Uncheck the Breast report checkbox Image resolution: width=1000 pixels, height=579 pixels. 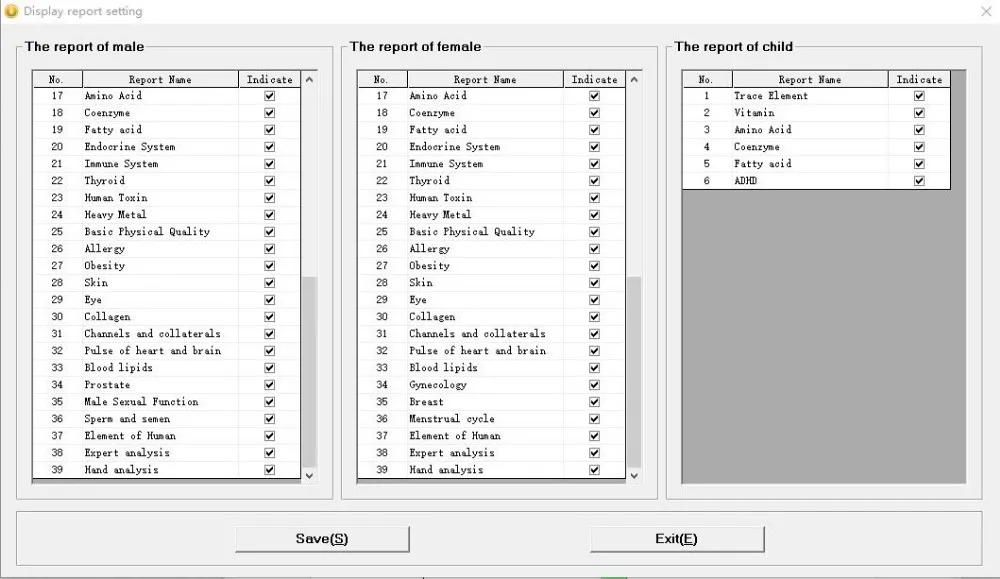(594, 401)
